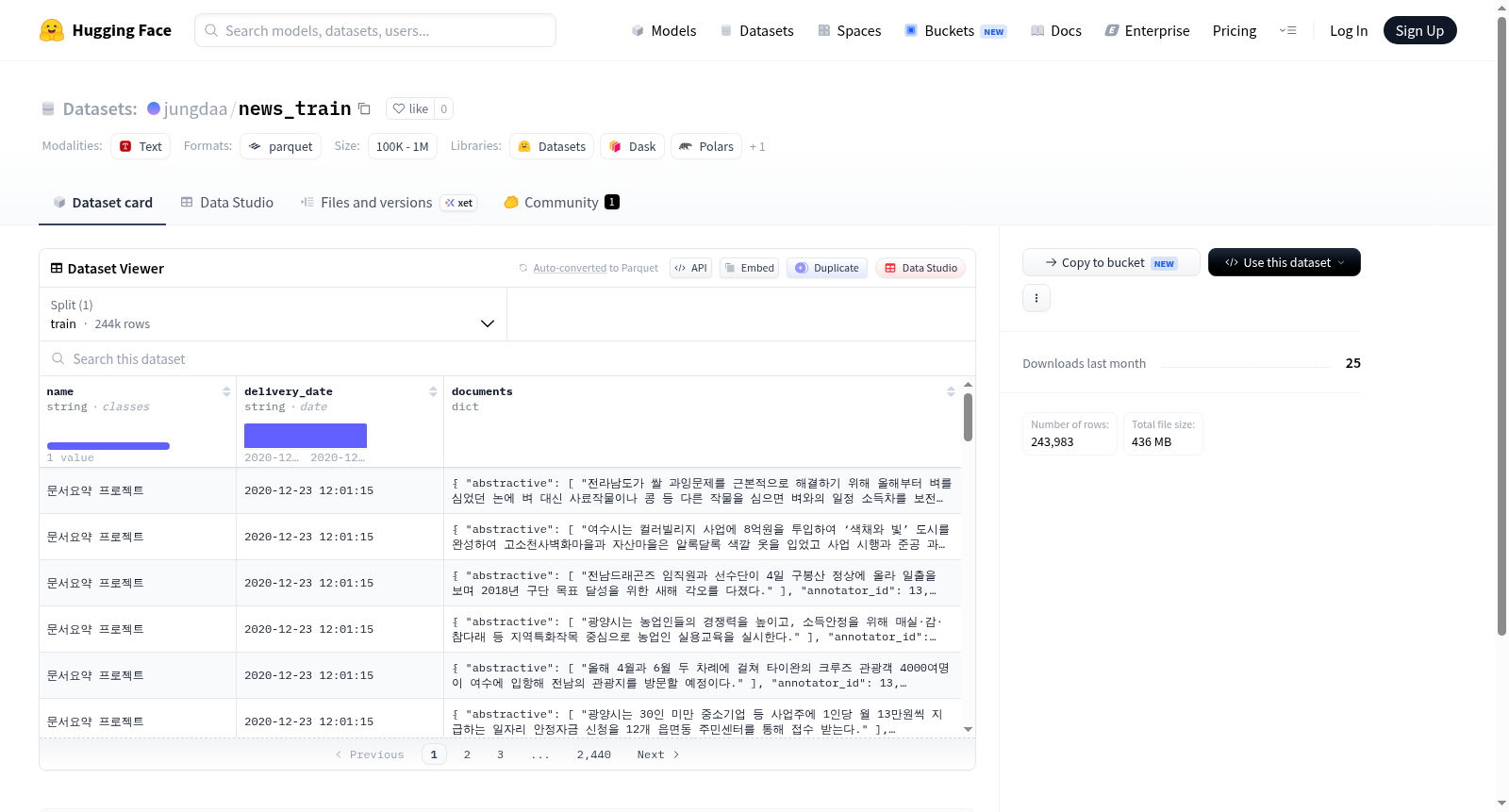Open the three-dot more options menu

tap(1036, 298)
